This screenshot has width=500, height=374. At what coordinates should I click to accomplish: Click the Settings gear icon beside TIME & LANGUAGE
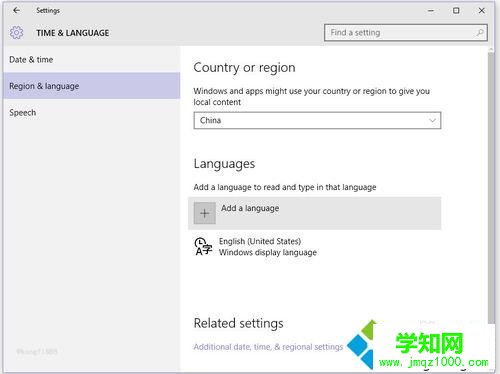point(16,33)
